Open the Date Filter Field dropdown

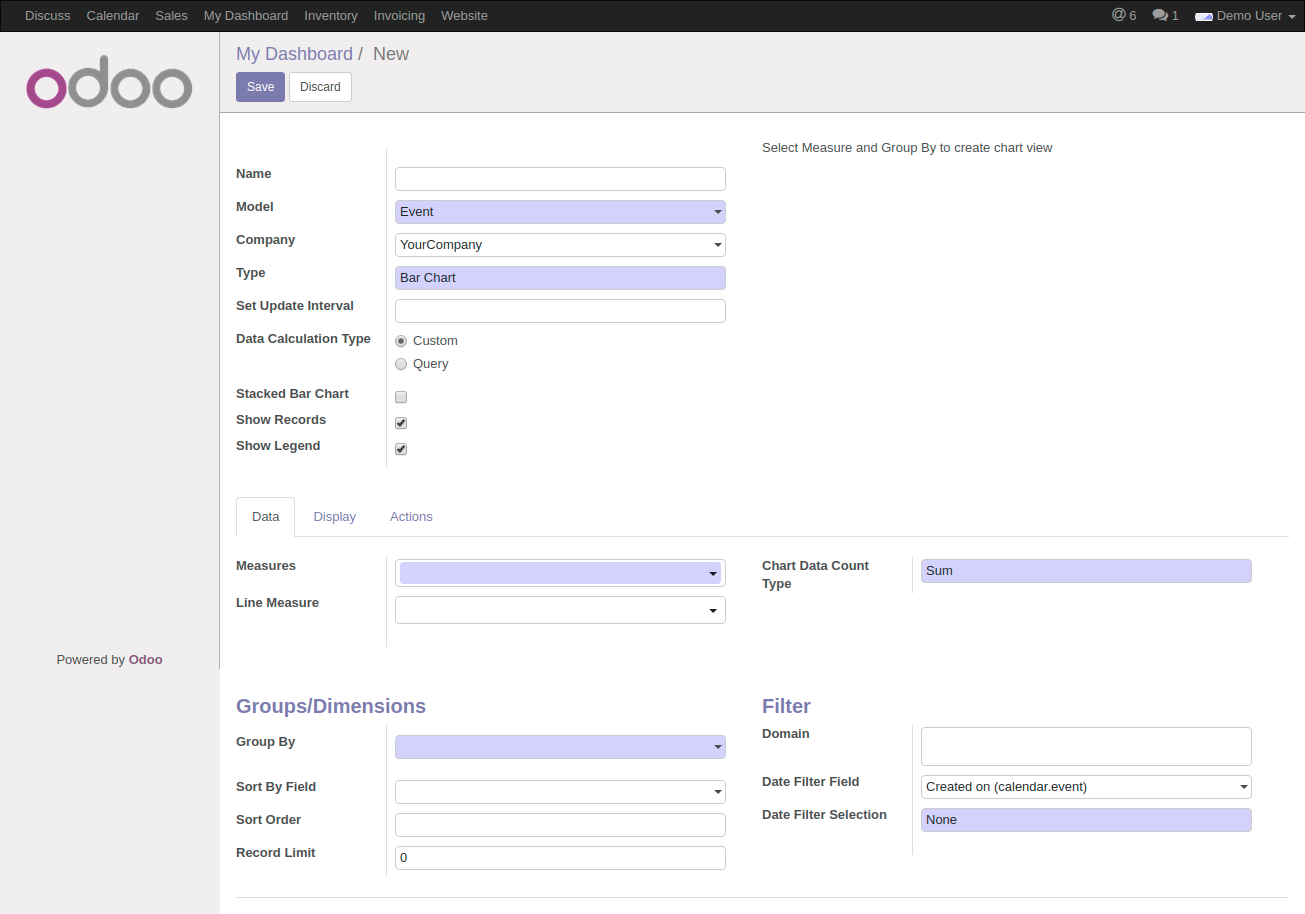tap(1085, 787)
